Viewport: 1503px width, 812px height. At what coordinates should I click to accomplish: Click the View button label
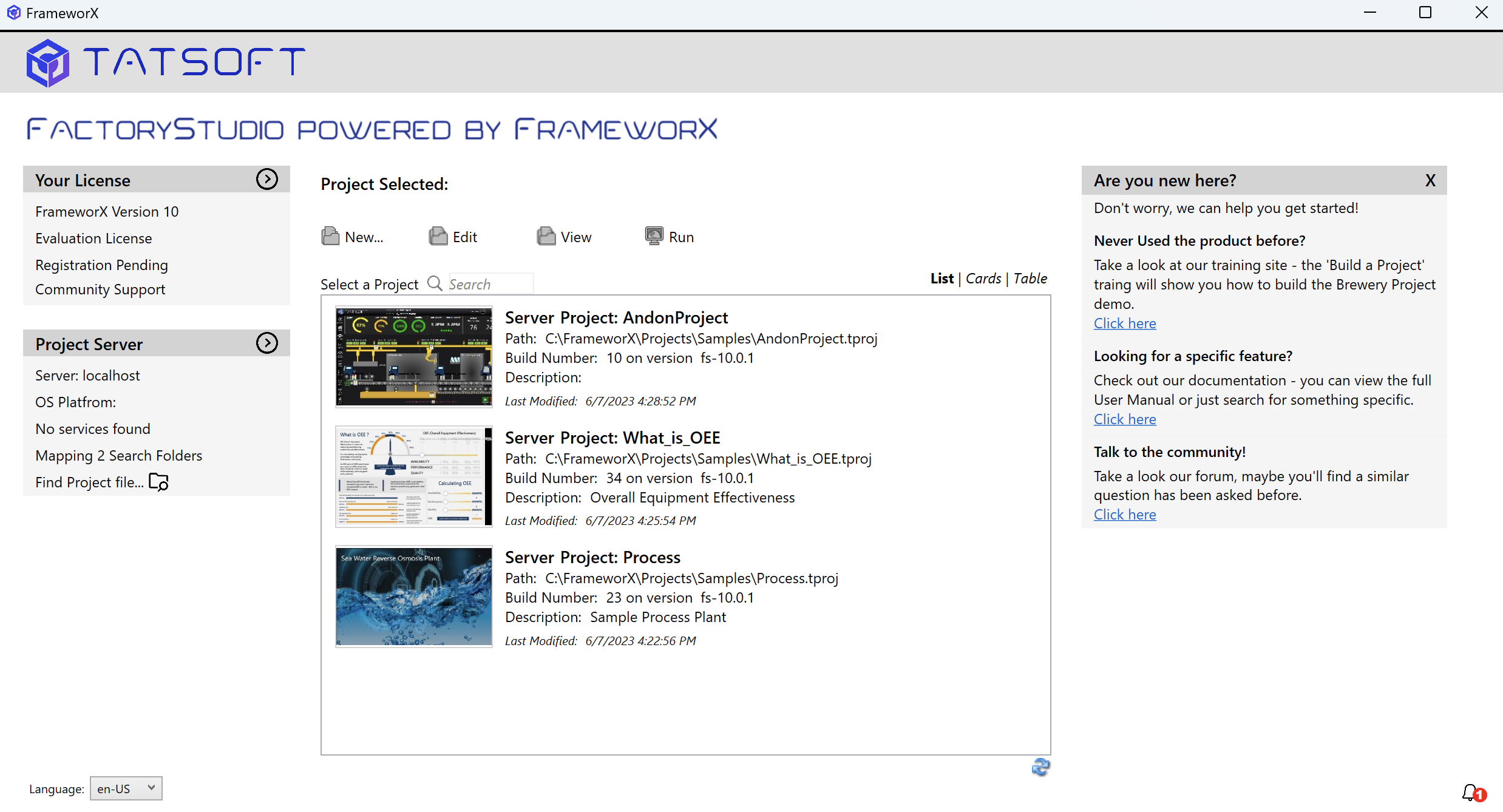[x=576, y=237]
